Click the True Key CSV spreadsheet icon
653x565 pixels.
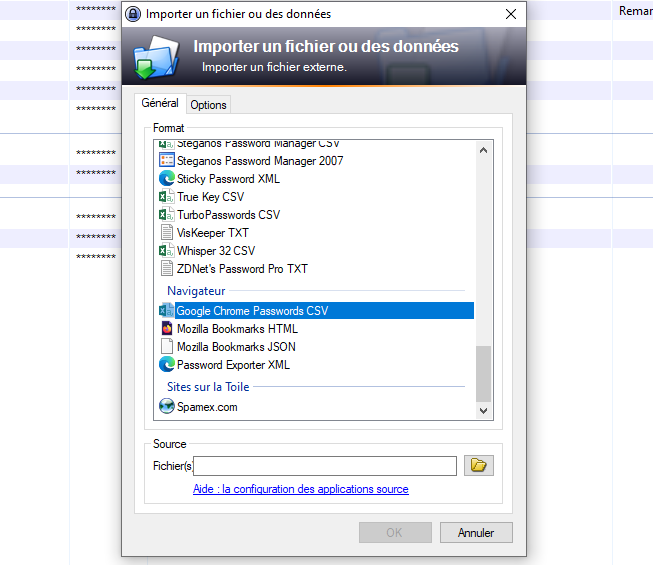(167, 197)
